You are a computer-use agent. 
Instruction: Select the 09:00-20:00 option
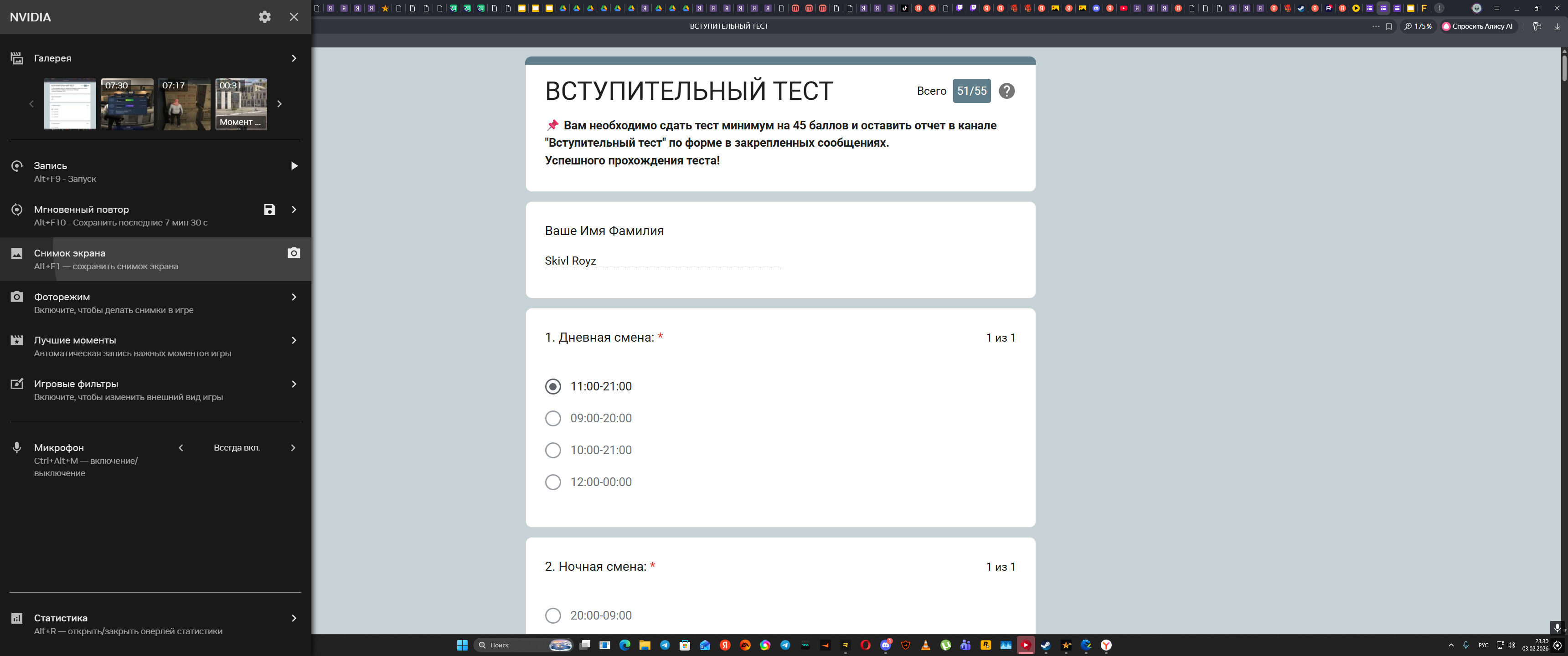553,418
